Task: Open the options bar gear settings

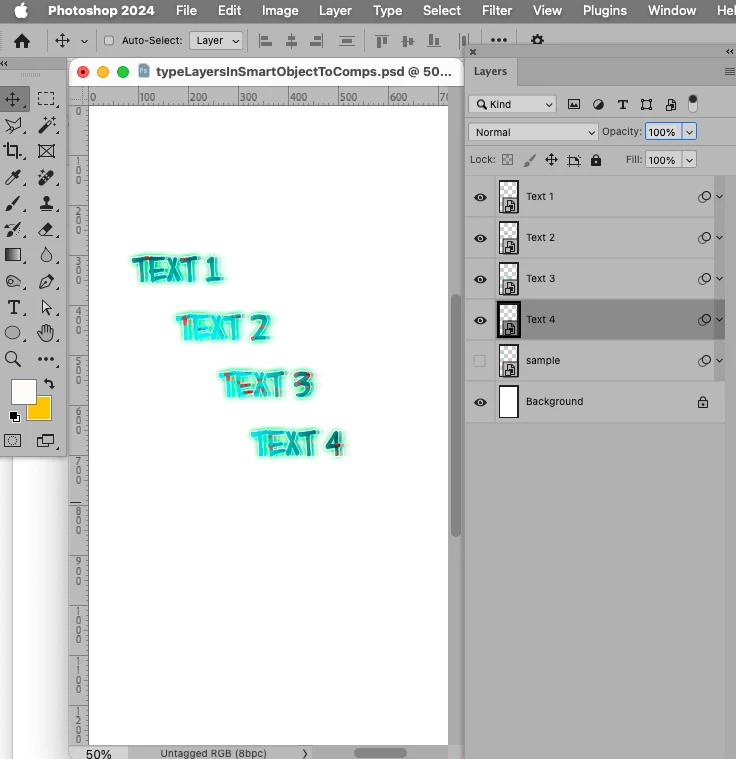Action: tap(537, 40)
